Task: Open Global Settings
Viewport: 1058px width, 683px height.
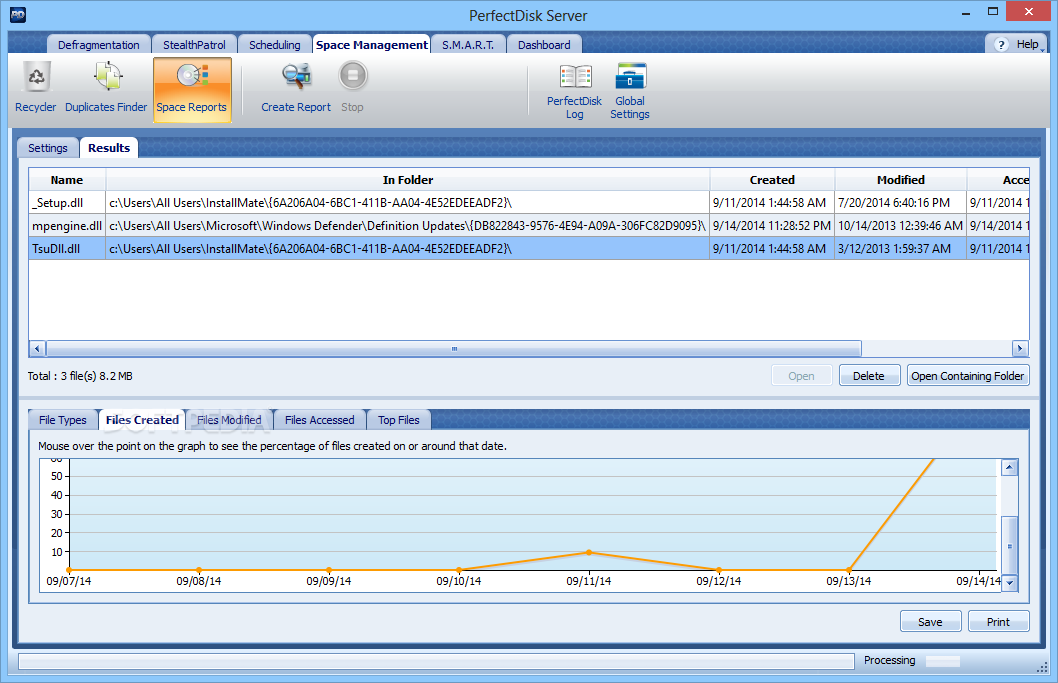Action: point(630,91)
